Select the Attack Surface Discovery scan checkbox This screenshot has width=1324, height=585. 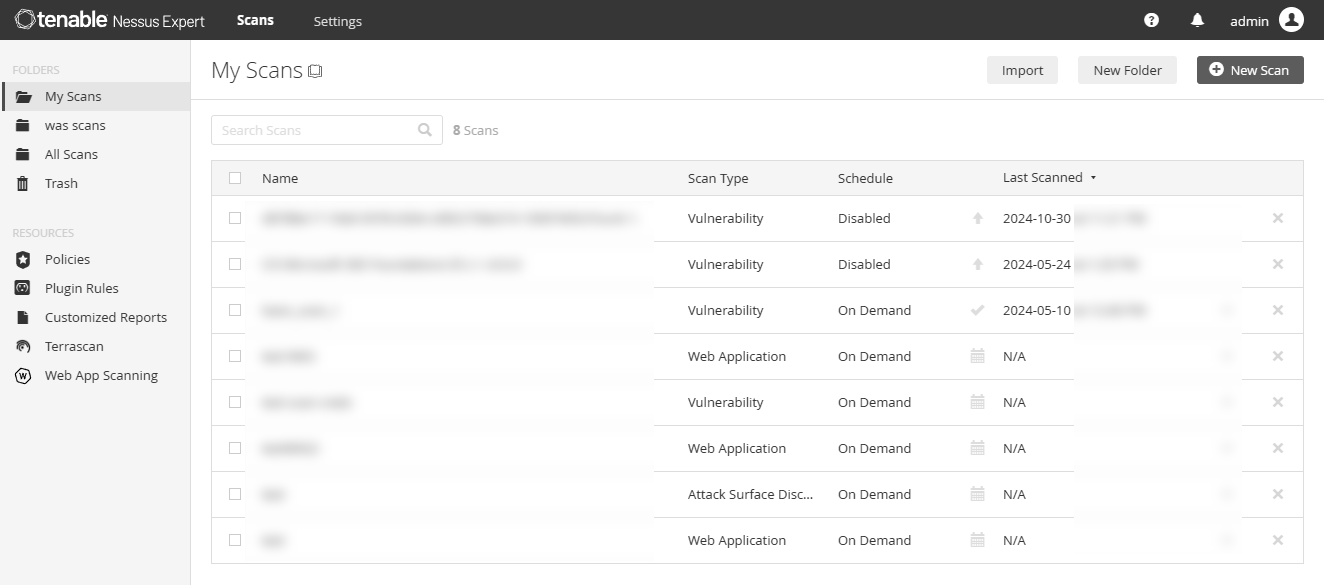coord(235,494)
